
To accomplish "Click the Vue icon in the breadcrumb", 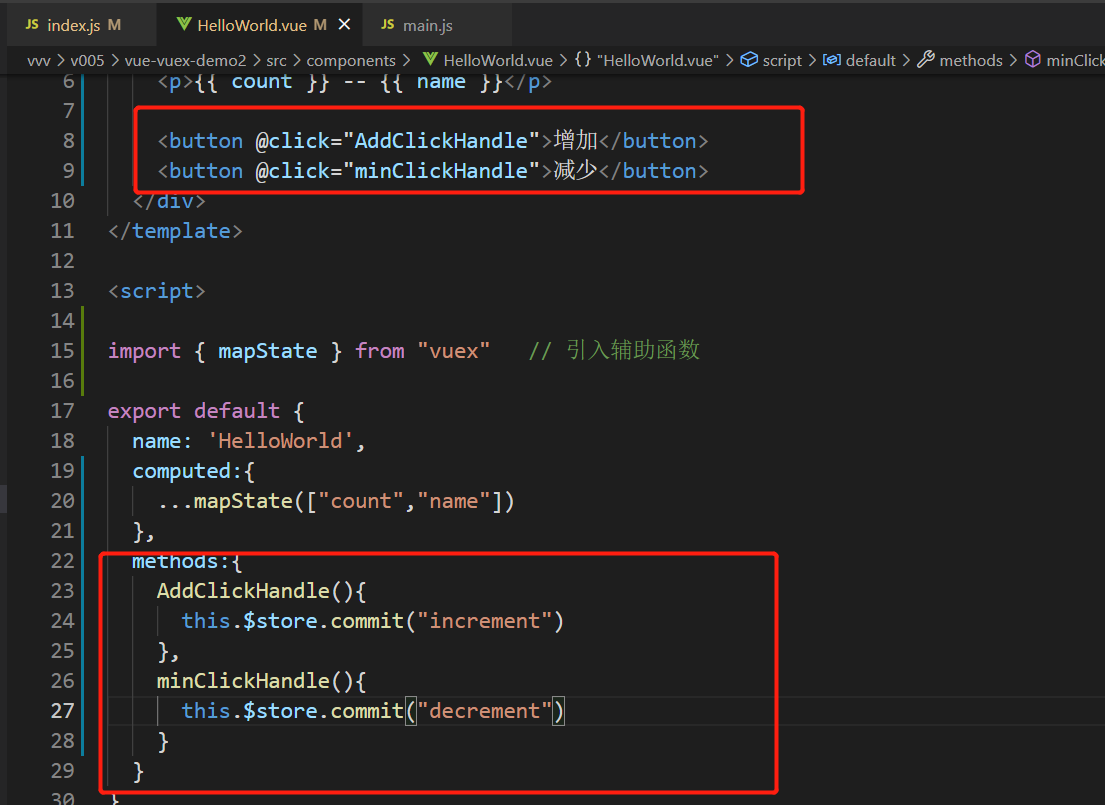I will coord(431,60).
